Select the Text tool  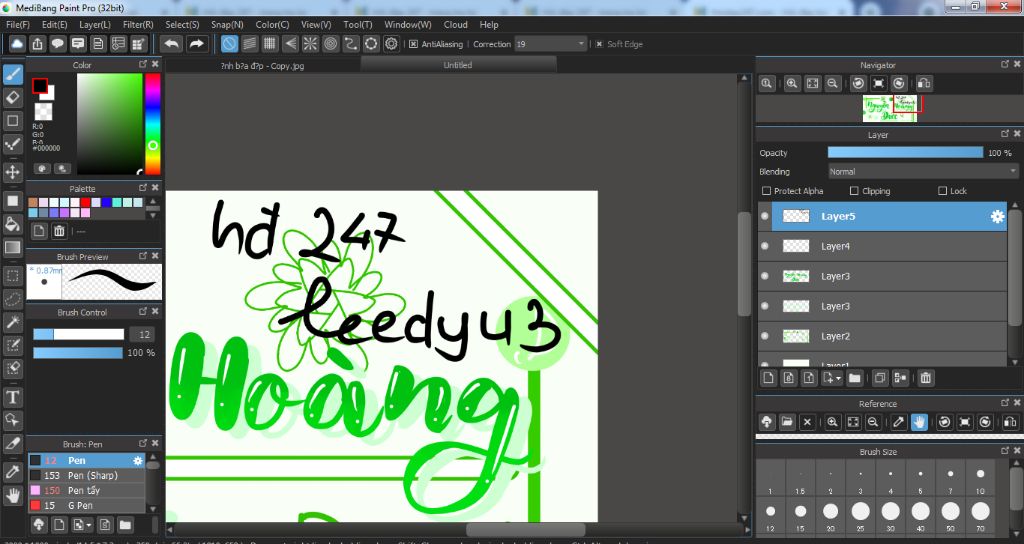tap(12, 396)
